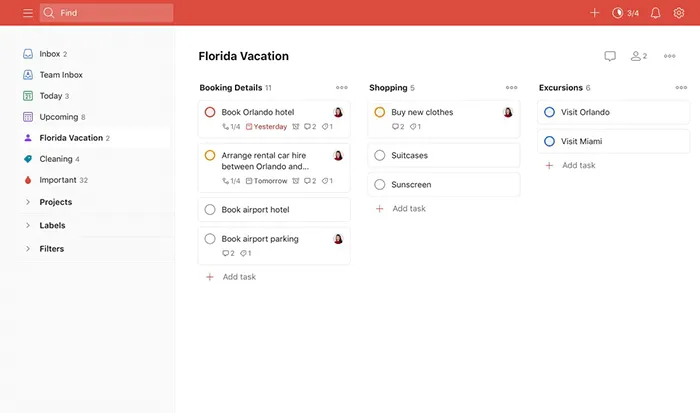Screen dimensions: 700x413
Task: Select the Florida Vacation sidebar item
Action: tap(95, 138)
